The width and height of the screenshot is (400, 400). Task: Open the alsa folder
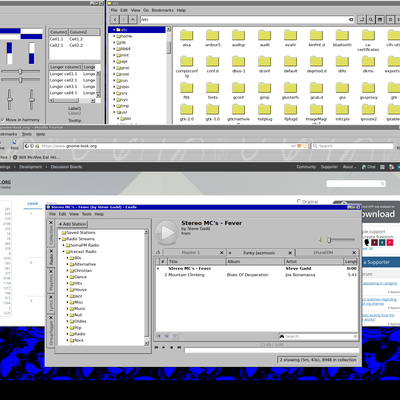(187, 38)
